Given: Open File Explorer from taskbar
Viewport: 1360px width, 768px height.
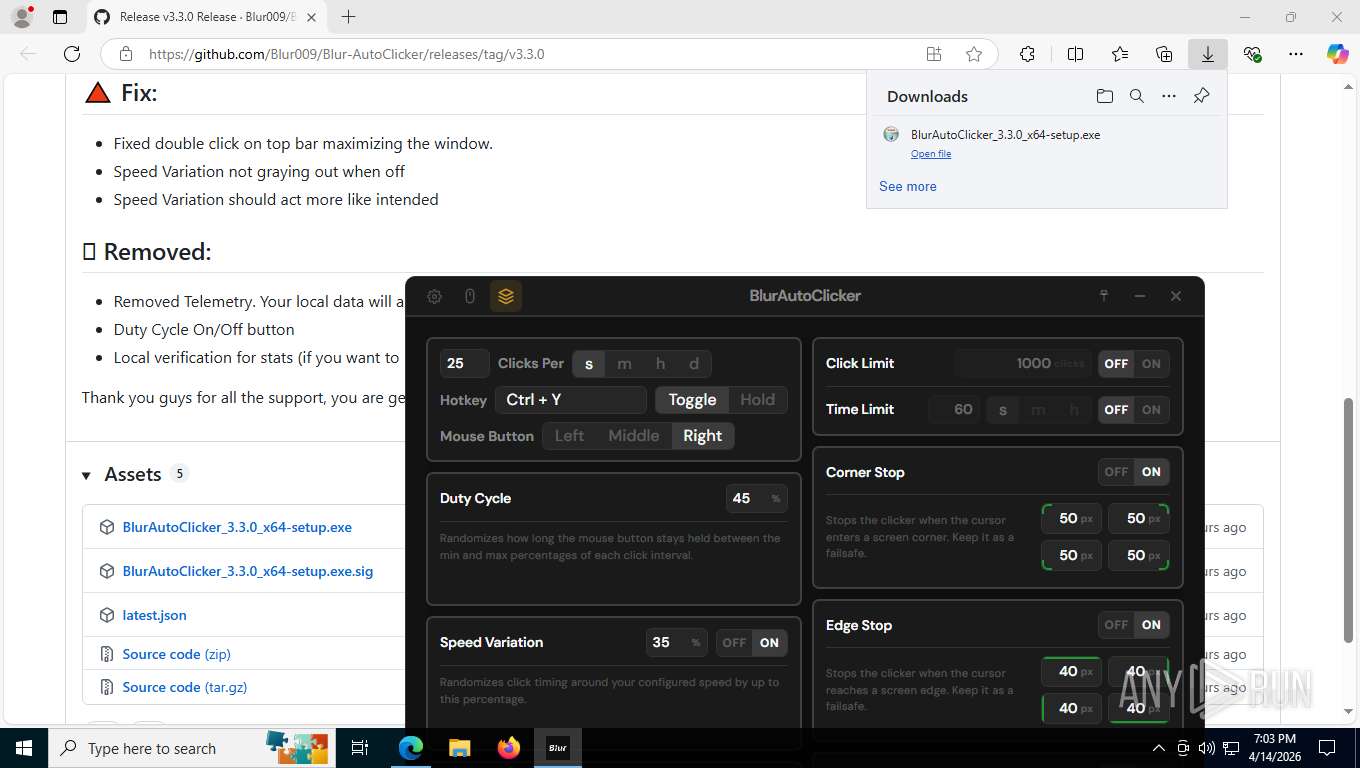Looking at the screenshot, I should (x=459, y=748).
